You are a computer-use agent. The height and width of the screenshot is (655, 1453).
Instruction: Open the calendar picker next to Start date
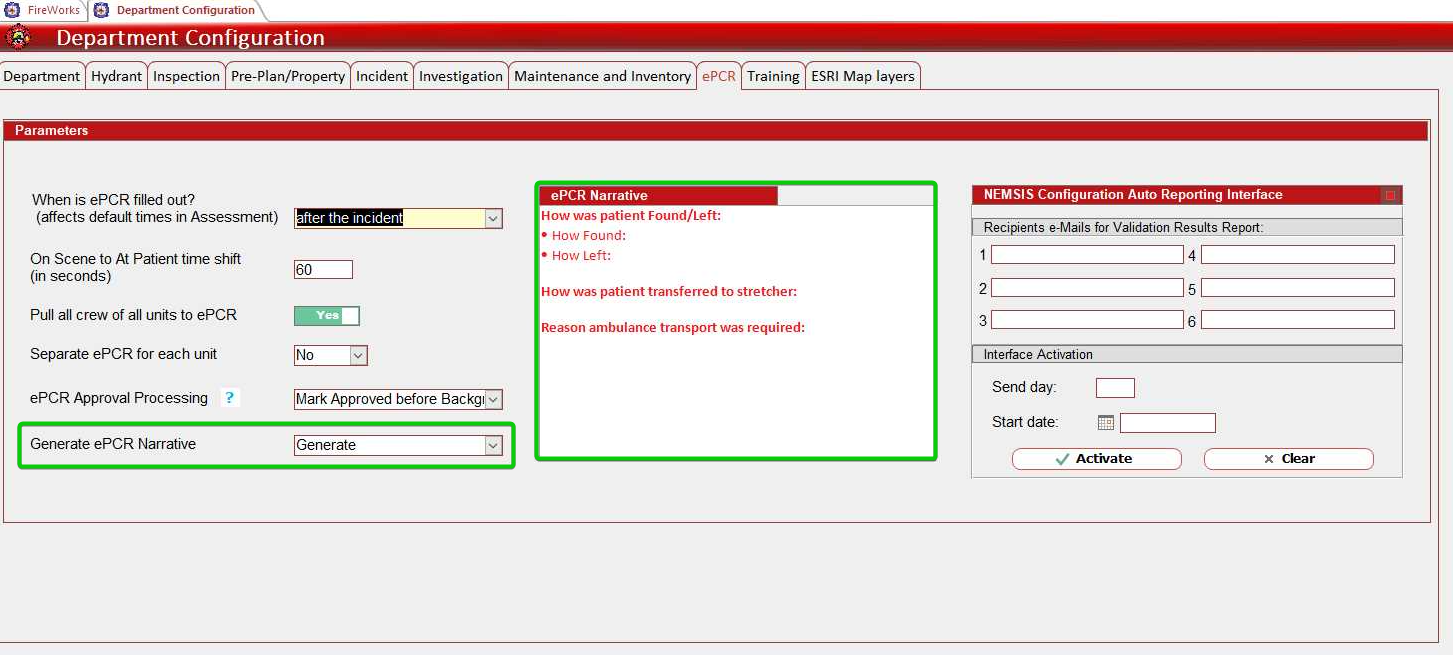pyautogui.click(x=1105, y=423)
